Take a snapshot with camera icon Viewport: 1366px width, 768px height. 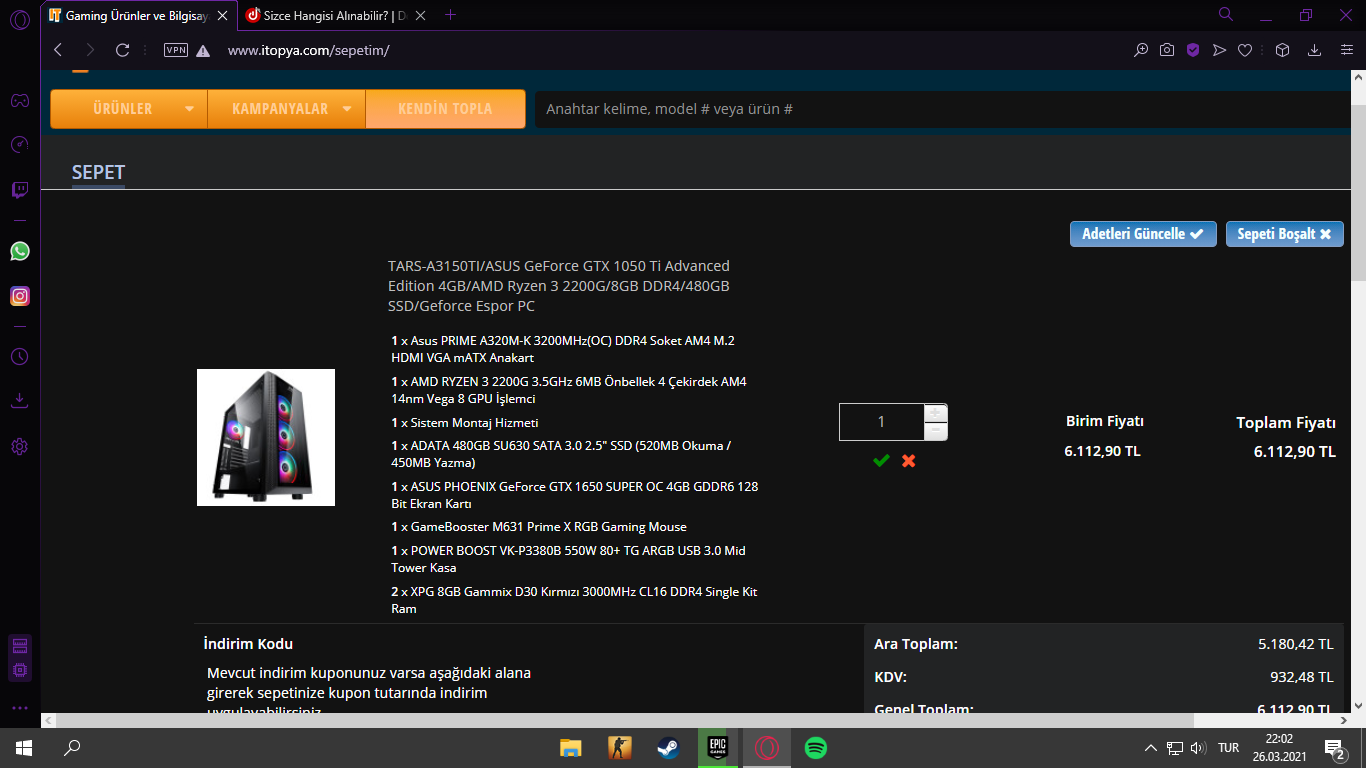pyautogui.click(x=1167, y=50)
